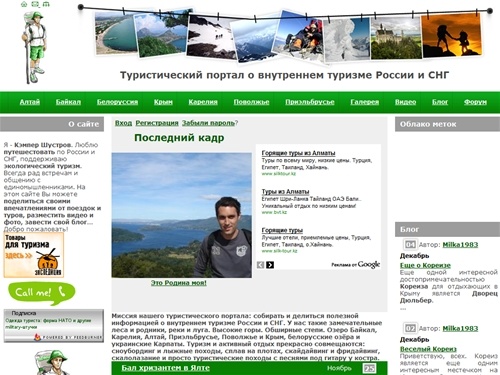Click the sunset climbers silhouette photo in header
500x375 pixels.
point(452,35)
